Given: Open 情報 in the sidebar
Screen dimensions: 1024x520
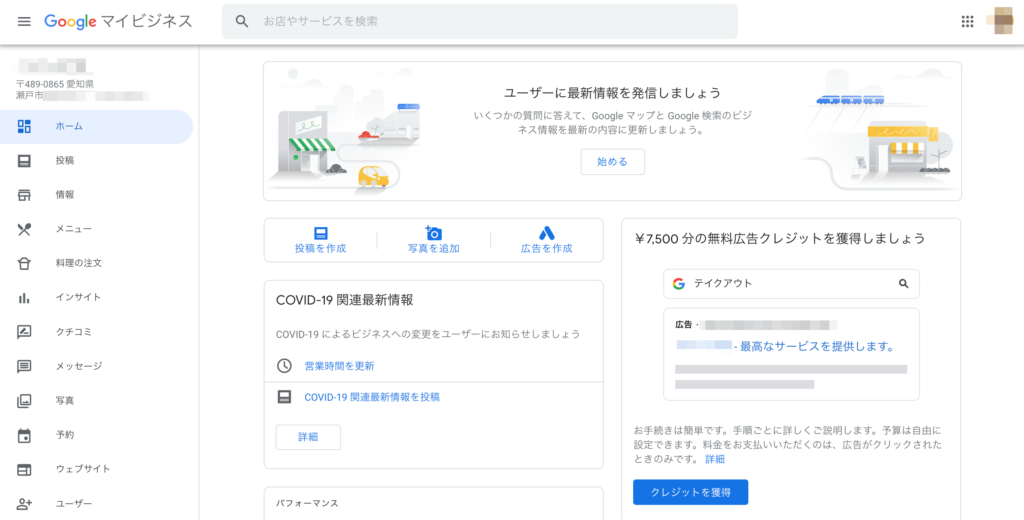Looking at the screenshot, I should click(97, 195).
